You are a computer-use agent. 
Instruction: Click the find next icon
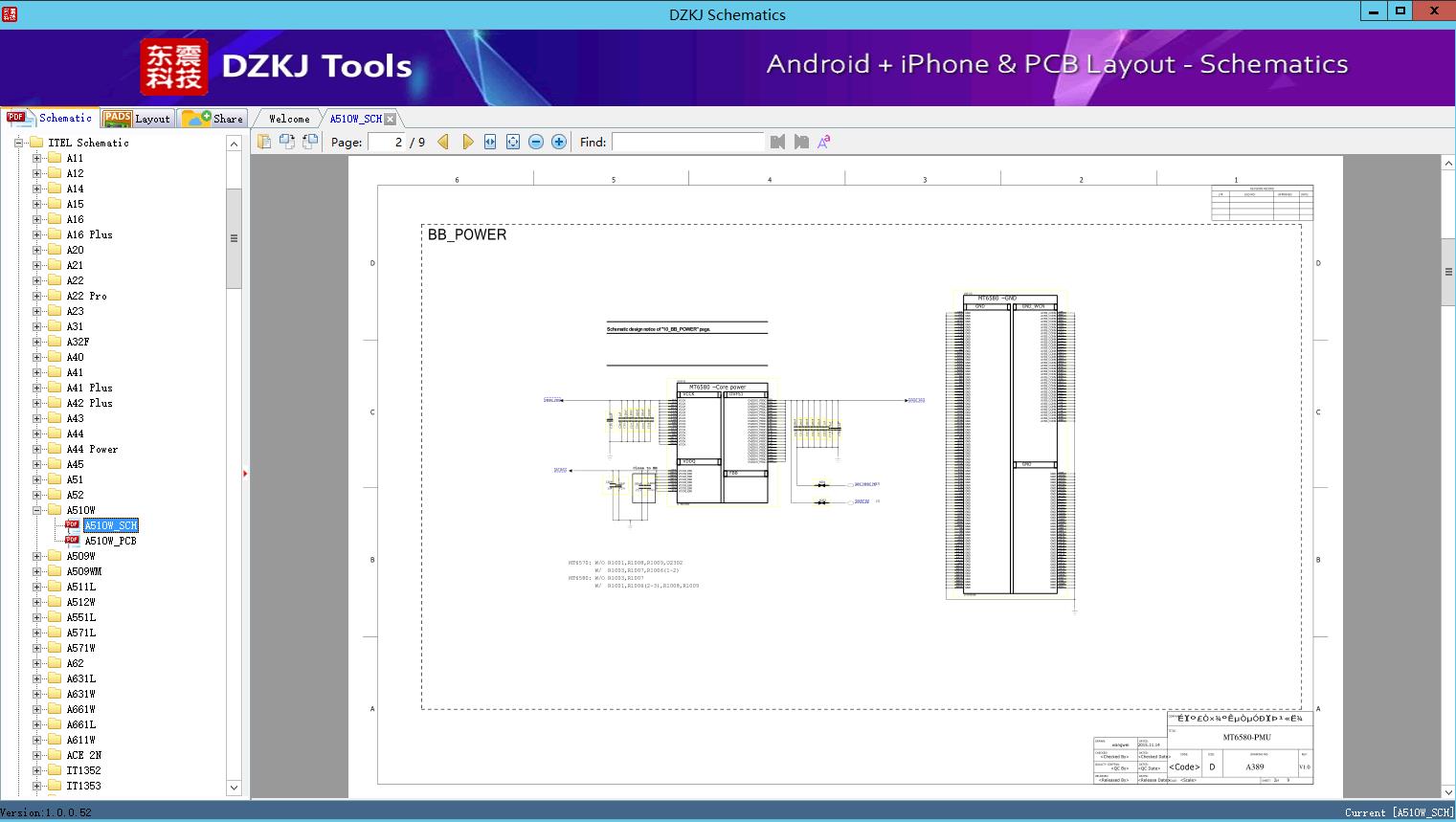pyautogui.click(x=801, y=142)
